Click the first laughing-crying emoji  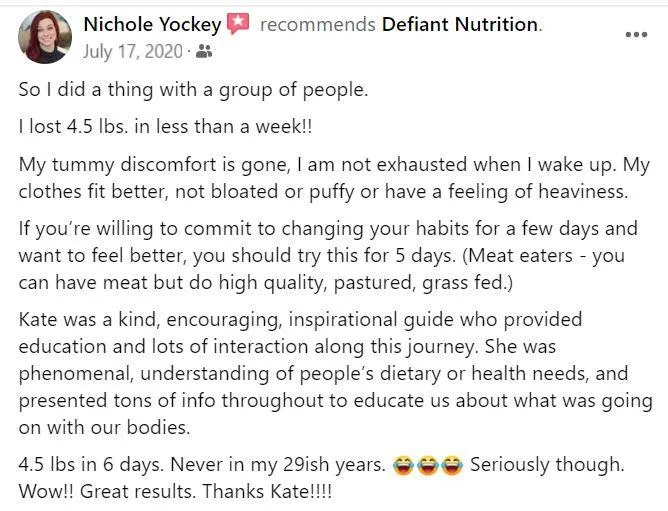(404, 465)
